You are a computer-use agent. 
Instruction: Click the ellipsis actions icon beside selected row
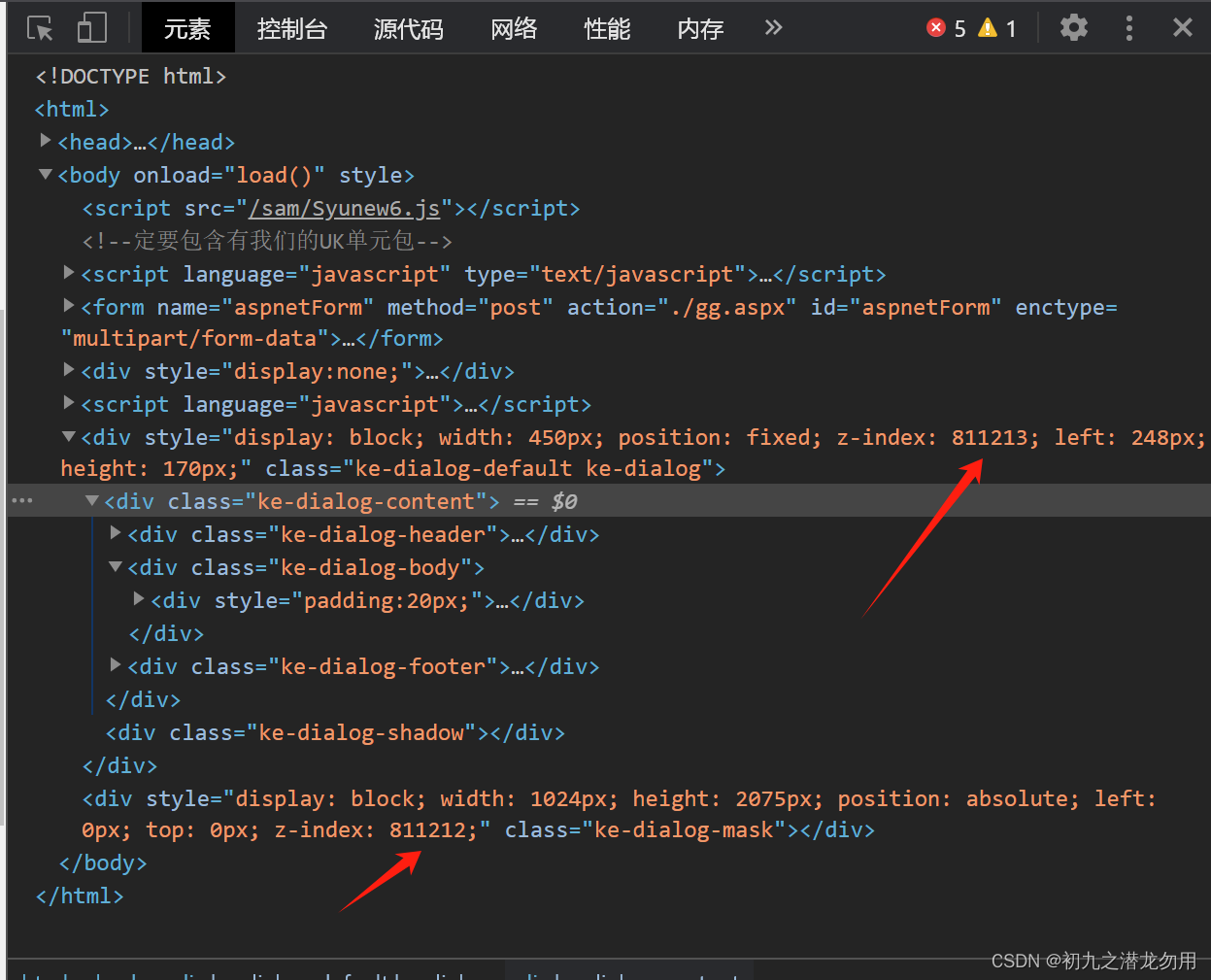point(22,501)
